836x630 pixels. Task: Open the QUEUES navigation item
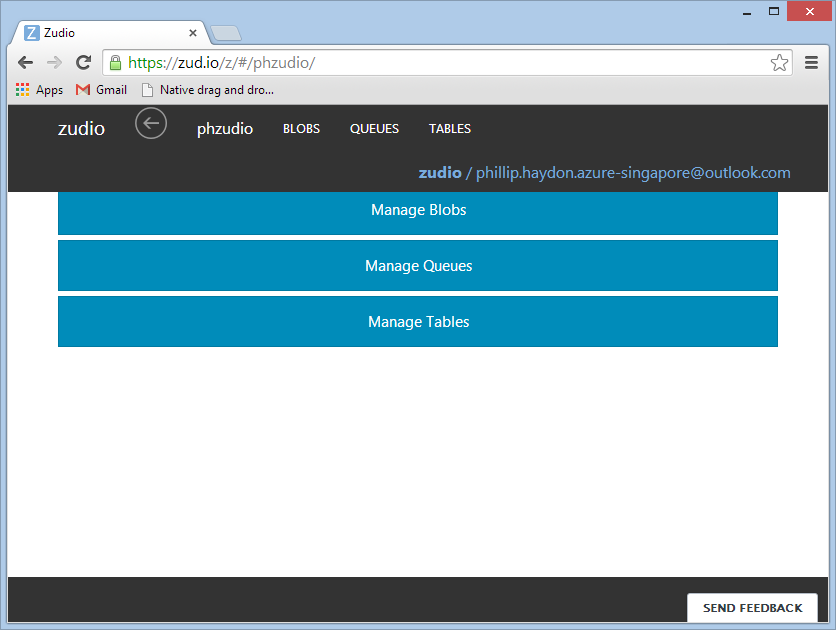point(374,129)
